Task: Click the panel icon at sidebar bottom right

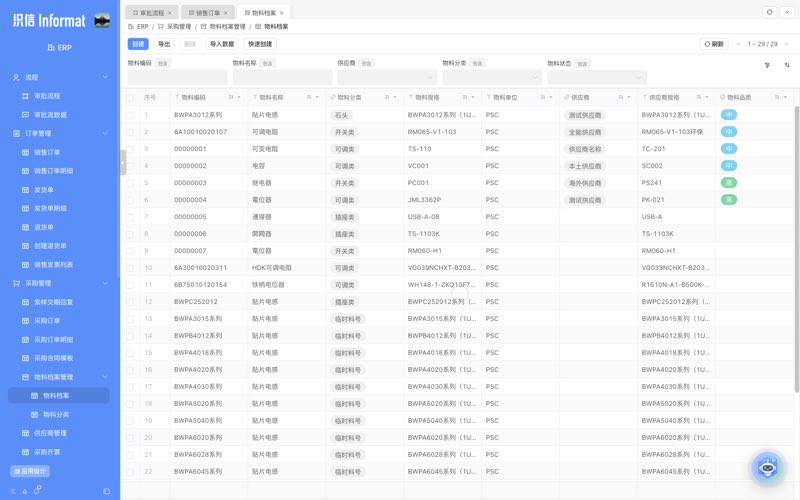Action: point(107,491)
